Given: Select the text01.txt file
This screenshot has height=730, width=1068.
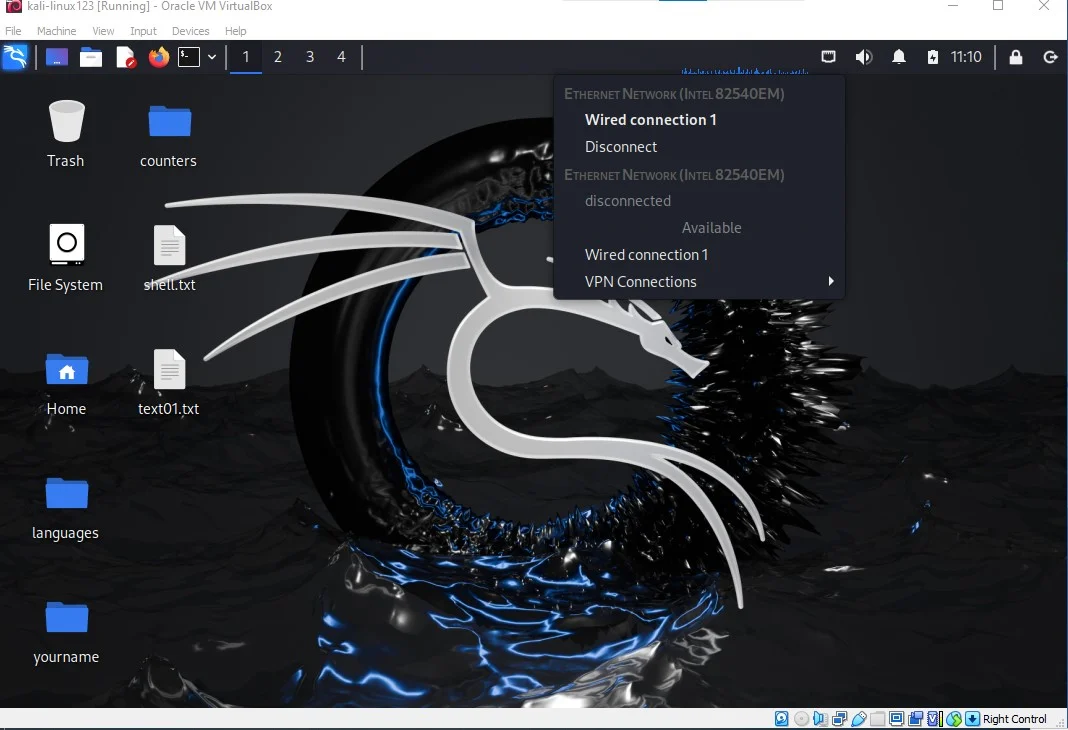Looking at the screenshot, I should coord(169,383).
